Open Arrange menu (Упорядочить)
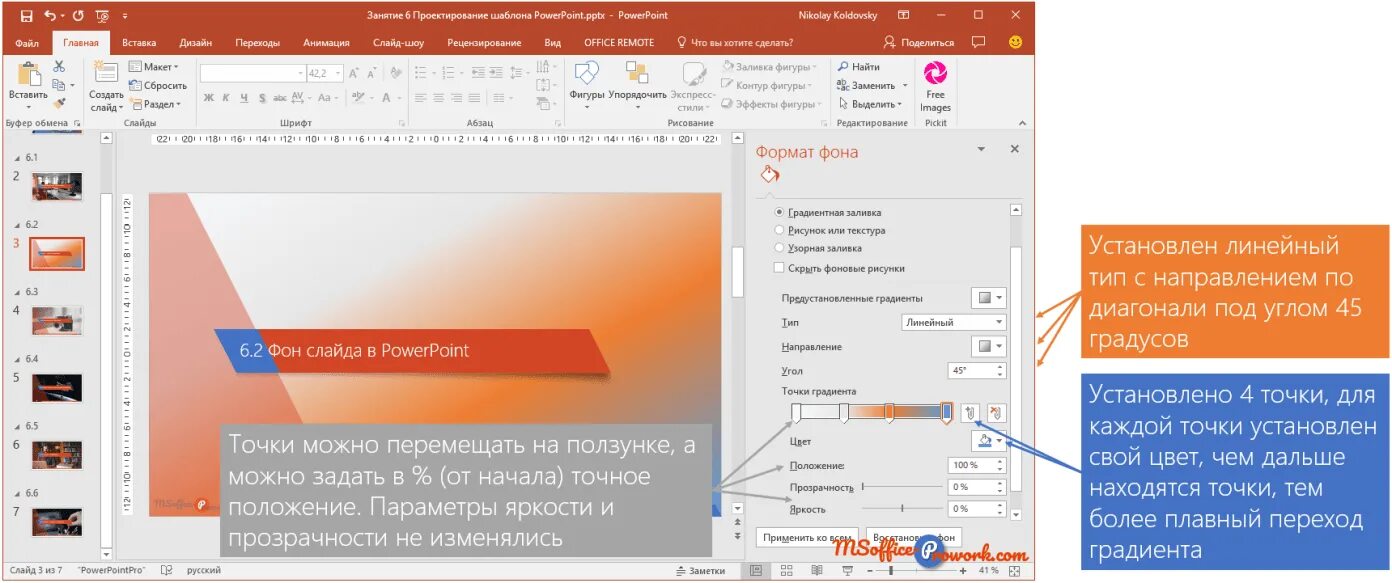The height and width of the screenshot is (583, 1392). 637,86
